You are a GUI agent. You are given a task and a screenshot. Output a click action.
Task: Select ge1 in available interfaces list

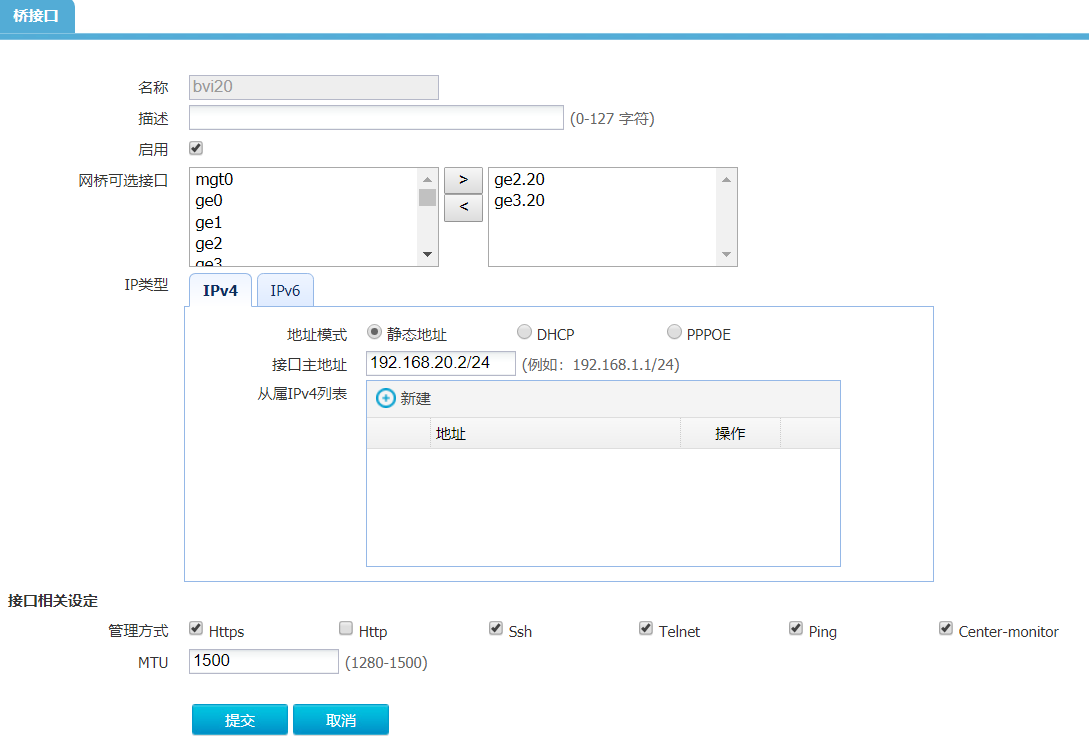pos(304,222)
